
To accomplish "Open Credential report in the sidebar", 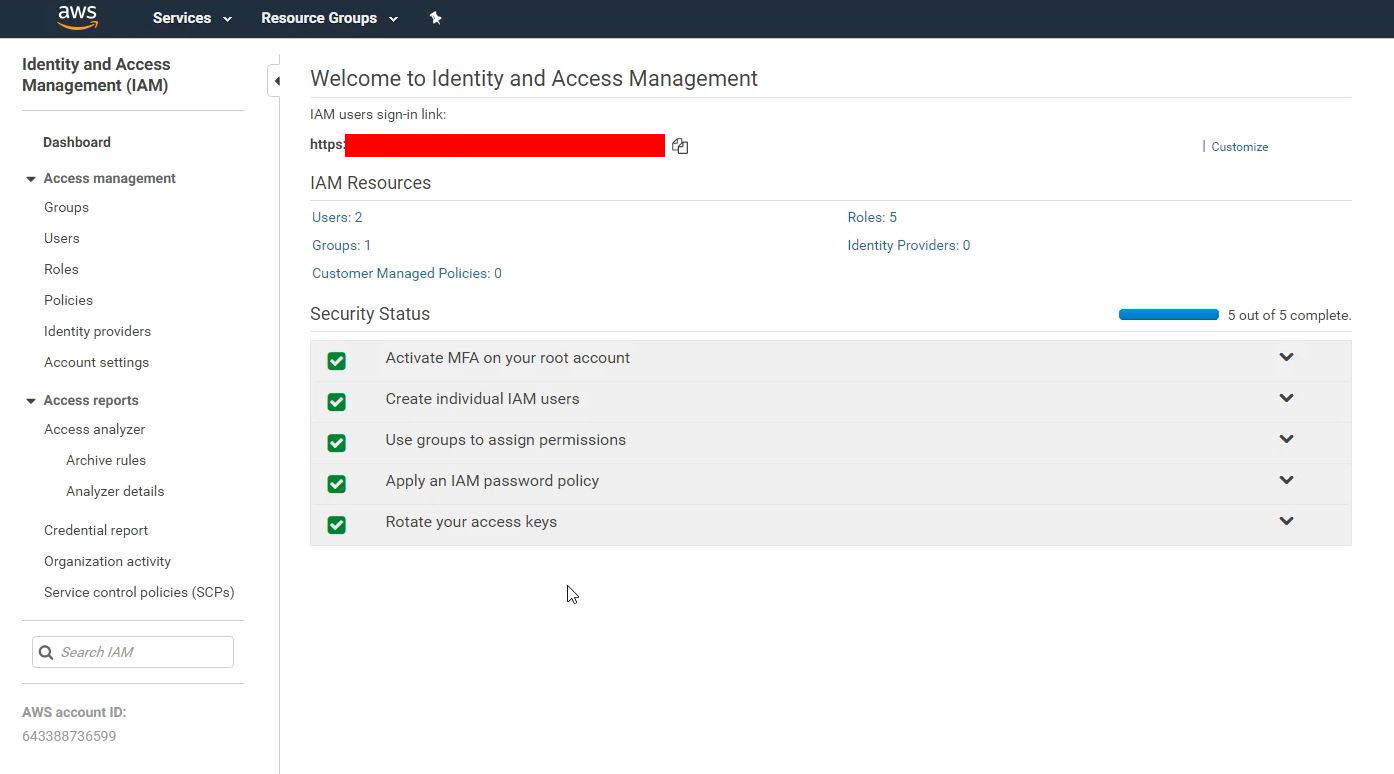I will coord(96,530).
